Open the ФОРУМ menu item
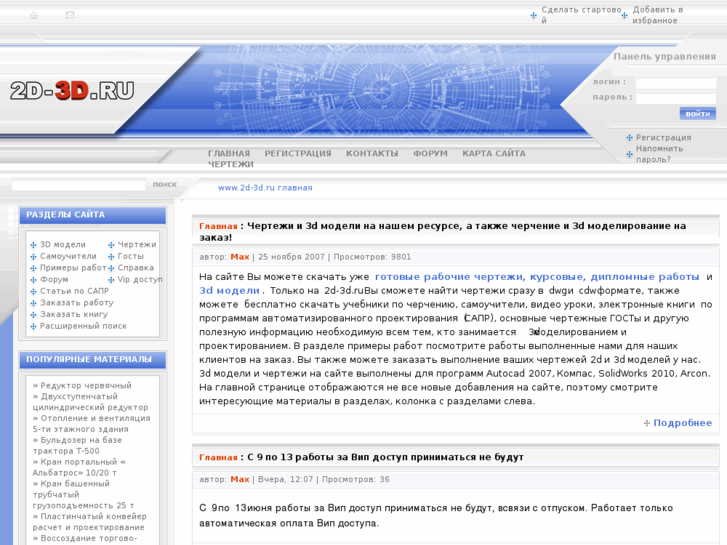Image resolution: width=727 pixels, height=545 pixels. [430, 154]
